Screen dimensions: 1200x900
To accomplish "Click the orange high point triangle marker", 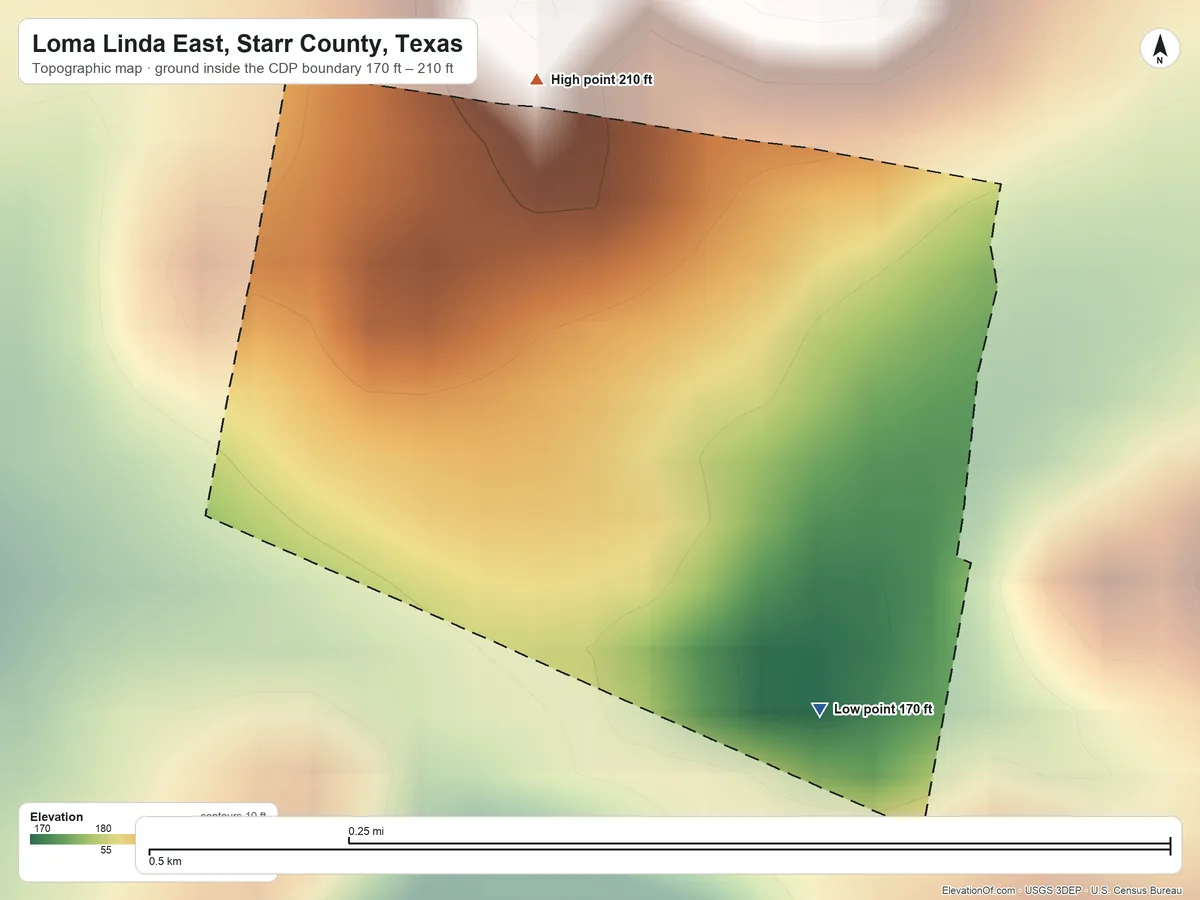I will (537, 79).
